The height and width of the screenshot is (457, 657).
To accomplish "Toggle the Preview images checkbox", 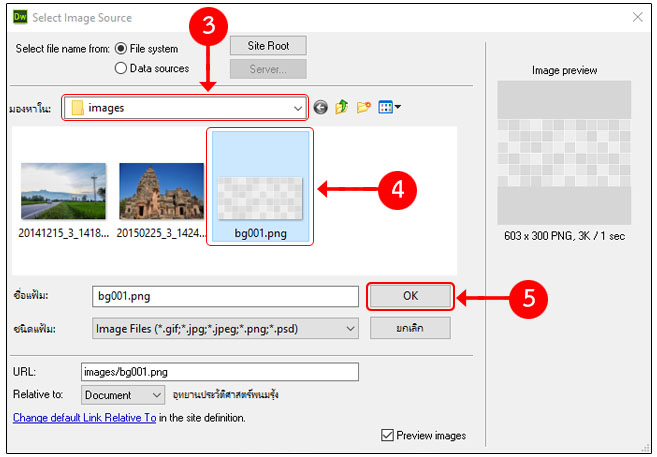I will [x=388, y=435].
